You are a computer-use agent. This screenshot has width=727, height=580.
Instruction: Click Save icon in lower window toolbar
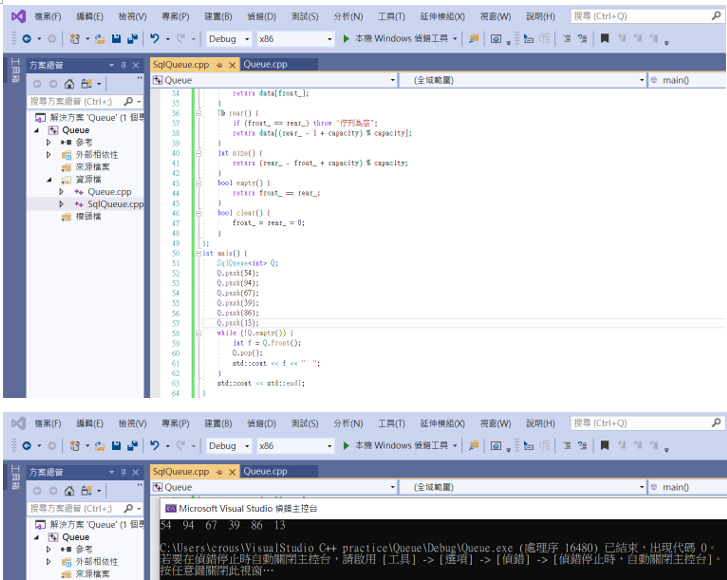[x=116, y=446]
